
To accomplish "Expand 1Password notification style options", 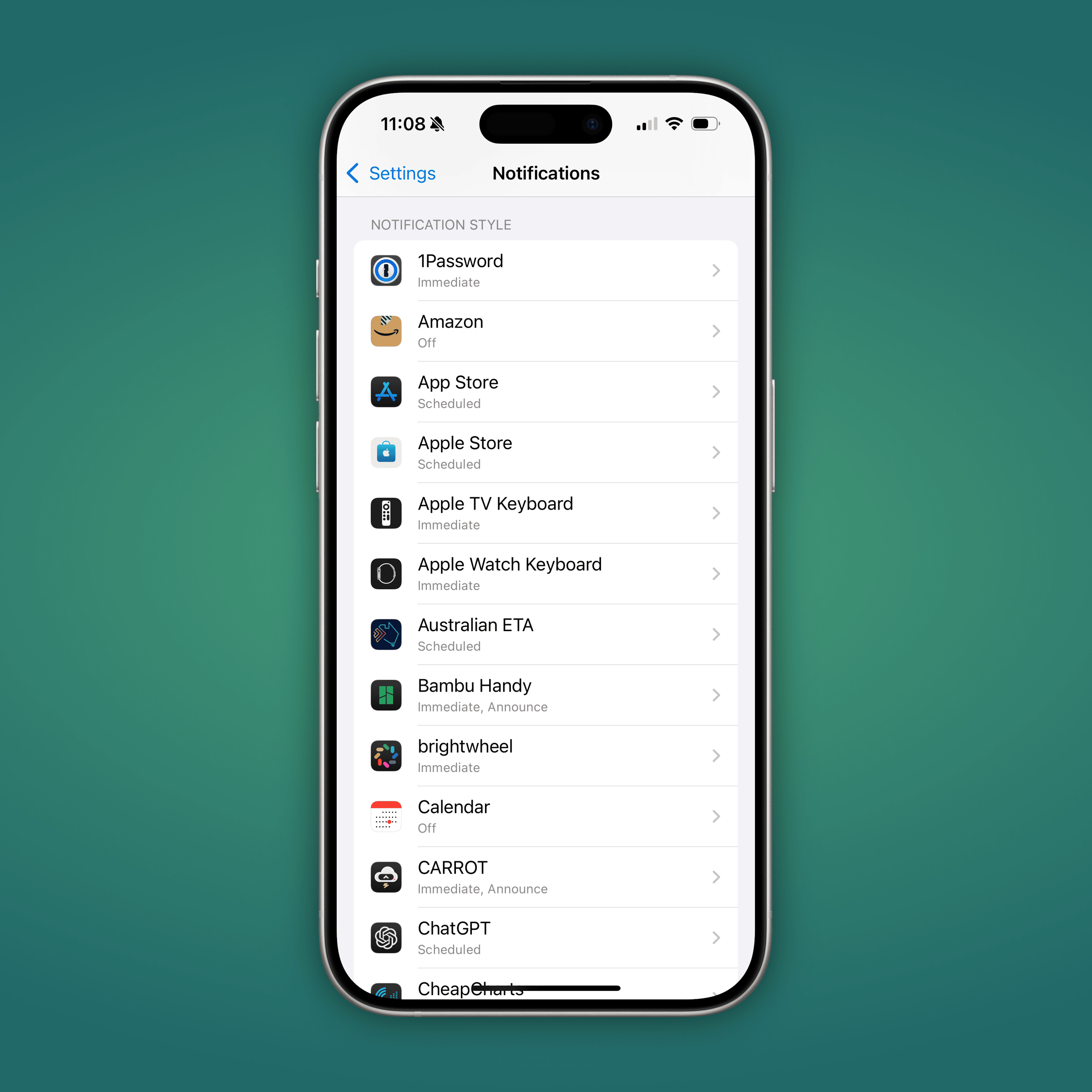I will tap(546, 270).
